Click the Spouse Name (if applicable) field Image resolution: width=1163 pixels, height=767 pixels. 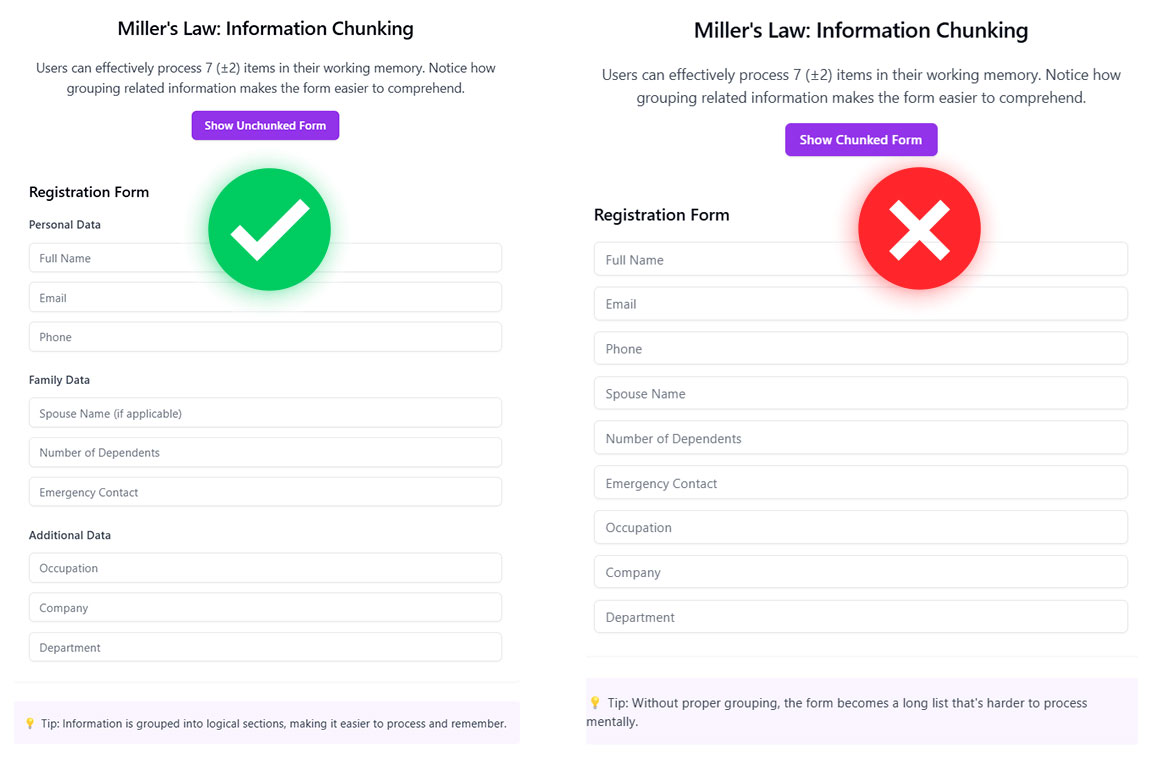click(x=265, y=413)
